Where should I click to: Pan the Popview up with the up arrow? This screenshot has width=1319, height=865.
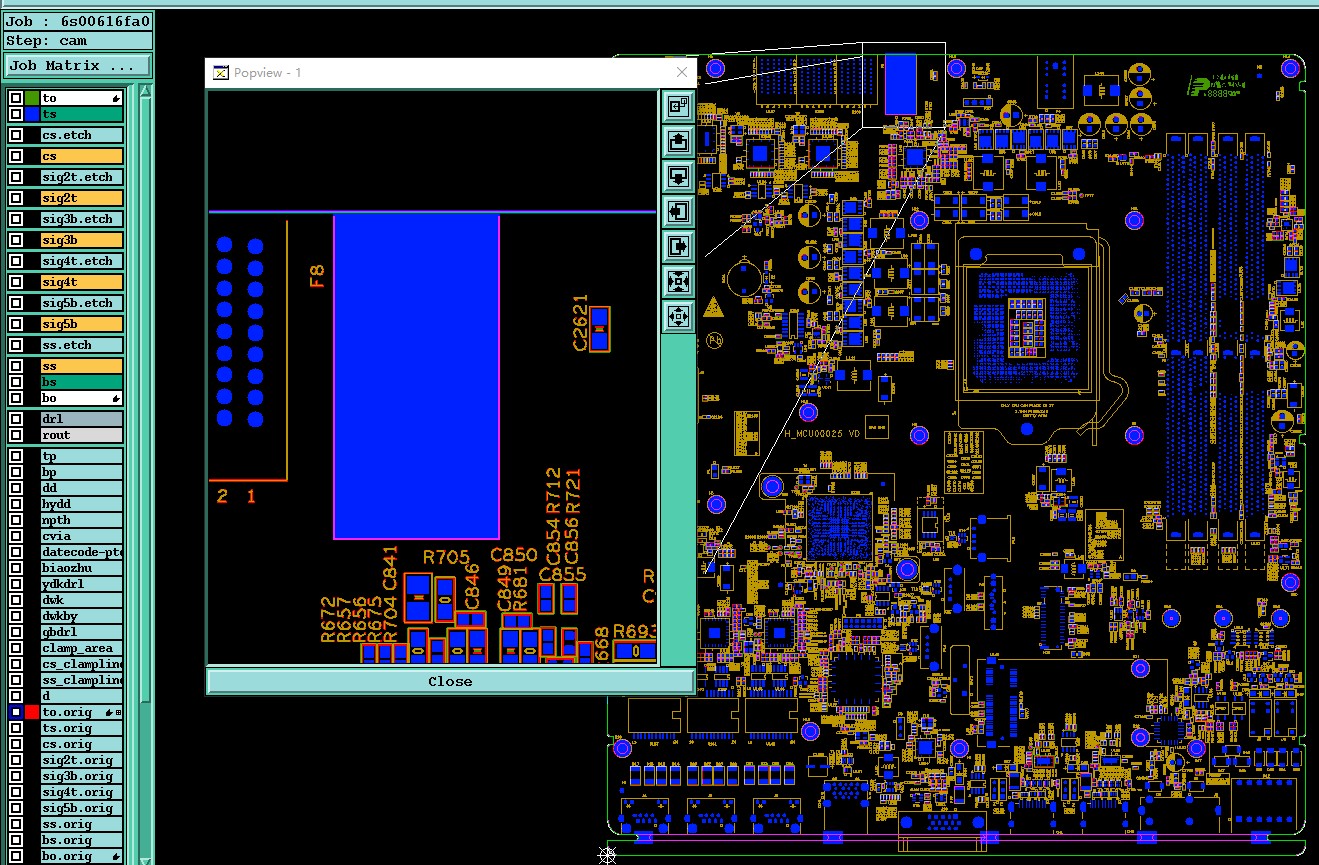(x=678, y=141)
